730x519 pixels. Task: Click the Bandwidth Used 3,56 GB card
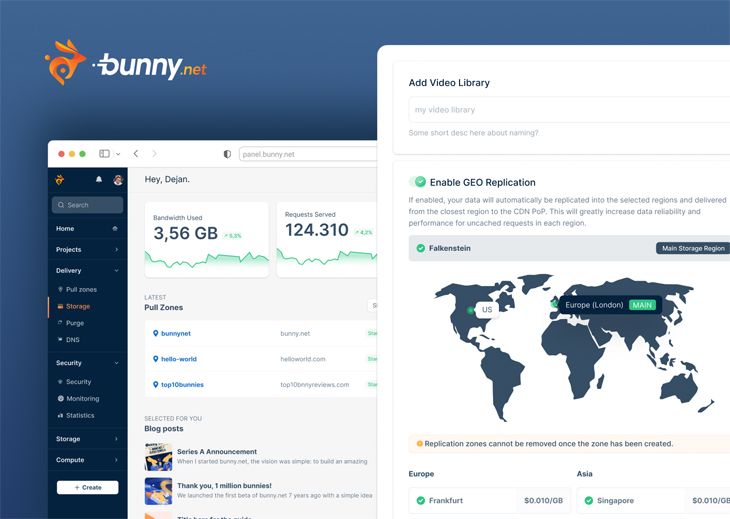(x=207, y=240)
